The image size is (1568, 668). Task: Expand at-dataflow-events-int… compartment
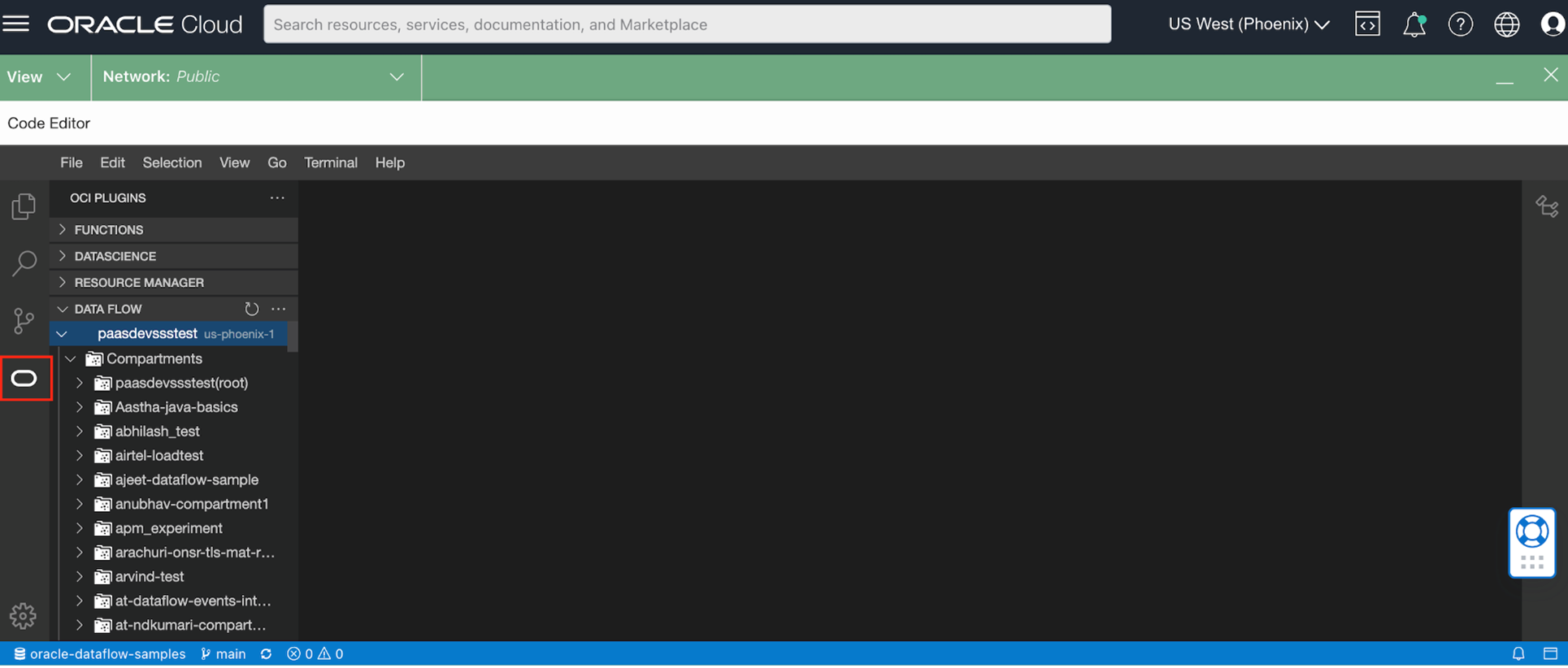(80, 601)
